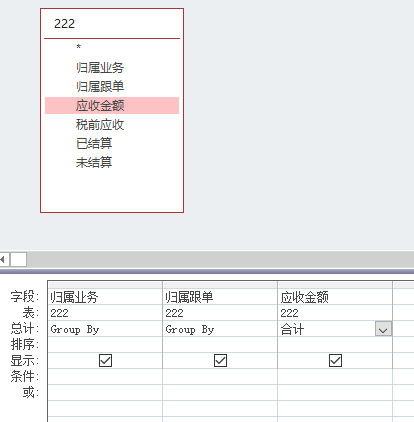Toggle the 显示 checkbox for 归属业务 column
Image resolution: width=414 pixels, height=422 pixels.
click(x=105, y=360)
